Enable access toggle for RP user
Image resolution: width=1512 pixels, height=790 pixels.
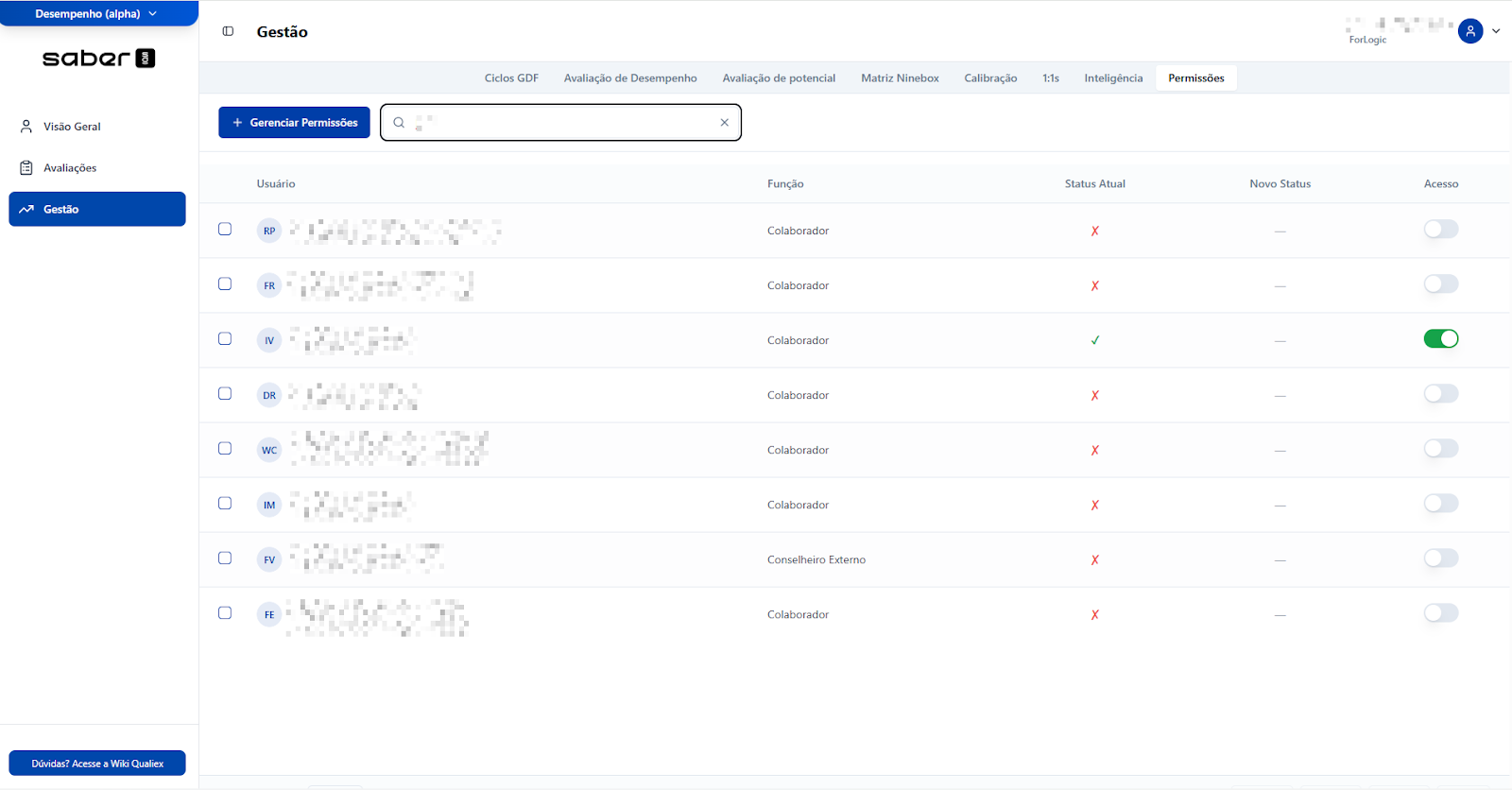click(x=1440, y=230)
